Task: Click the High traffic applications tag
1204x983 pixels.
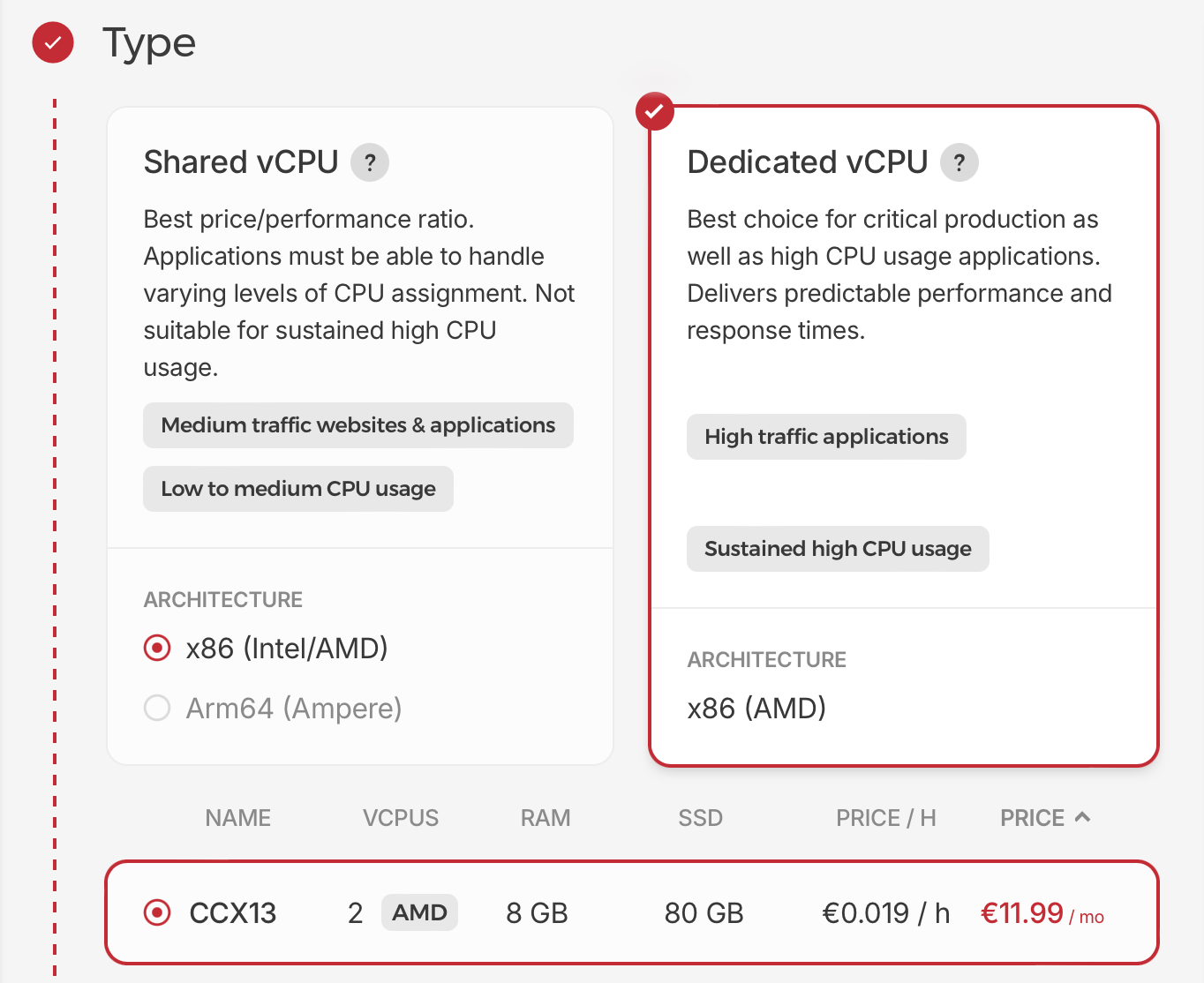Action: pyautogui.click(x=825, y=437)
